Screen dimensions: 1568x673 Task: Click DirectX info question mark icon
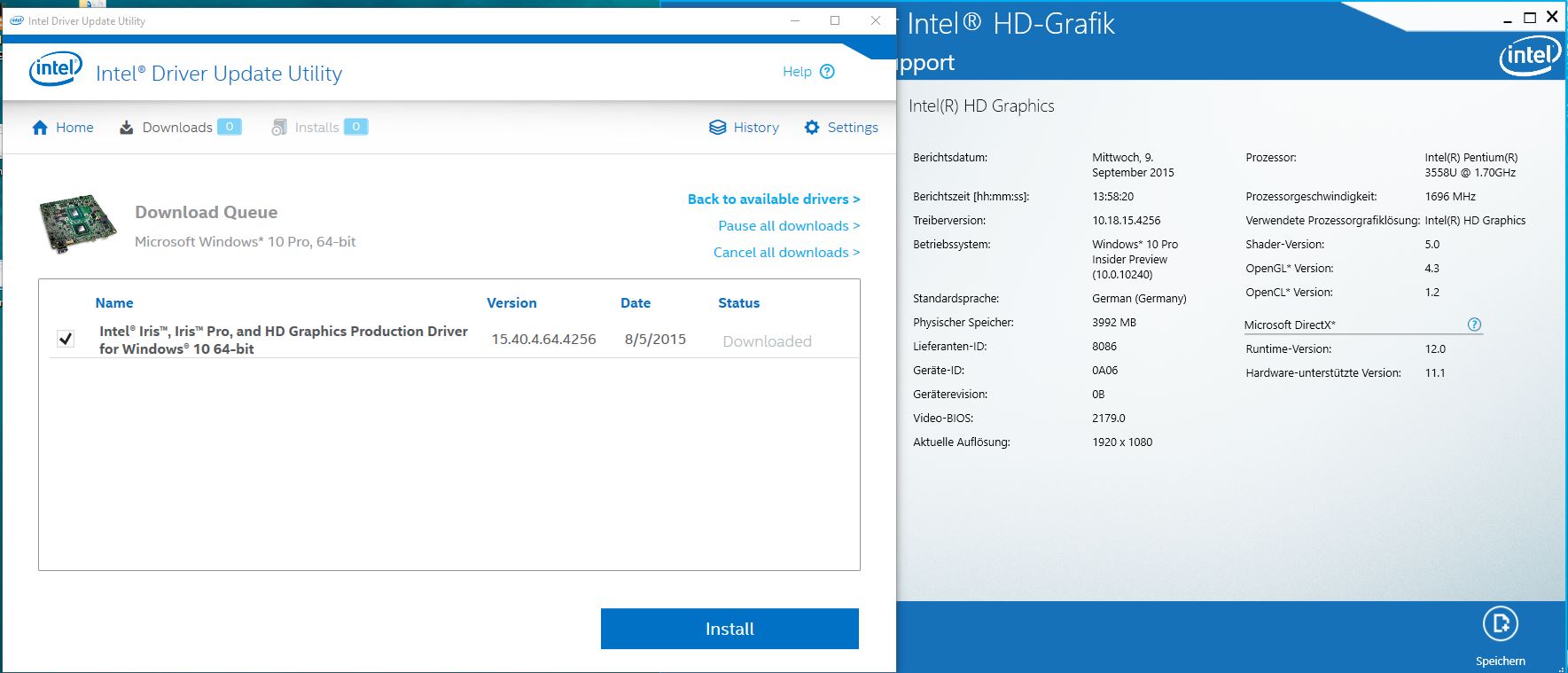tap(1474, 325)
